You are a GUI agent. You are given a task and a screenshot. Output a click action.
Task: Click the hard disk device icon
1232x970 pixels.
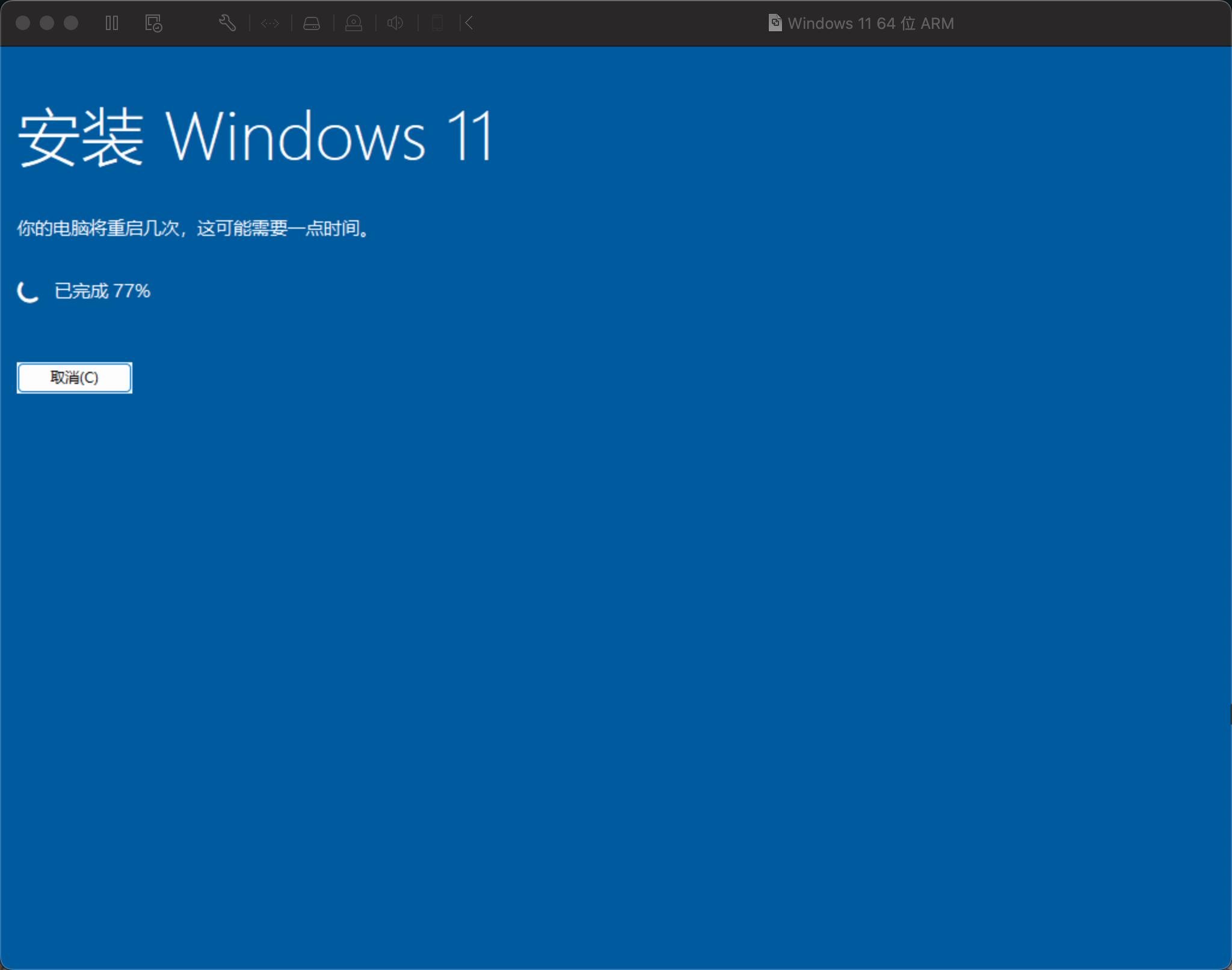tap(312, 23)
